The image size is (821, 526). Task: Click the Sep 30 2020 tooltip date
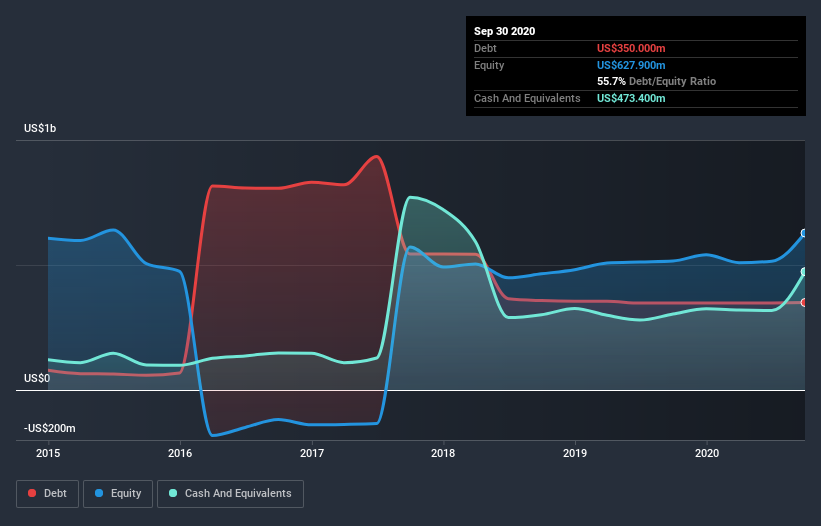click(505, 31)
